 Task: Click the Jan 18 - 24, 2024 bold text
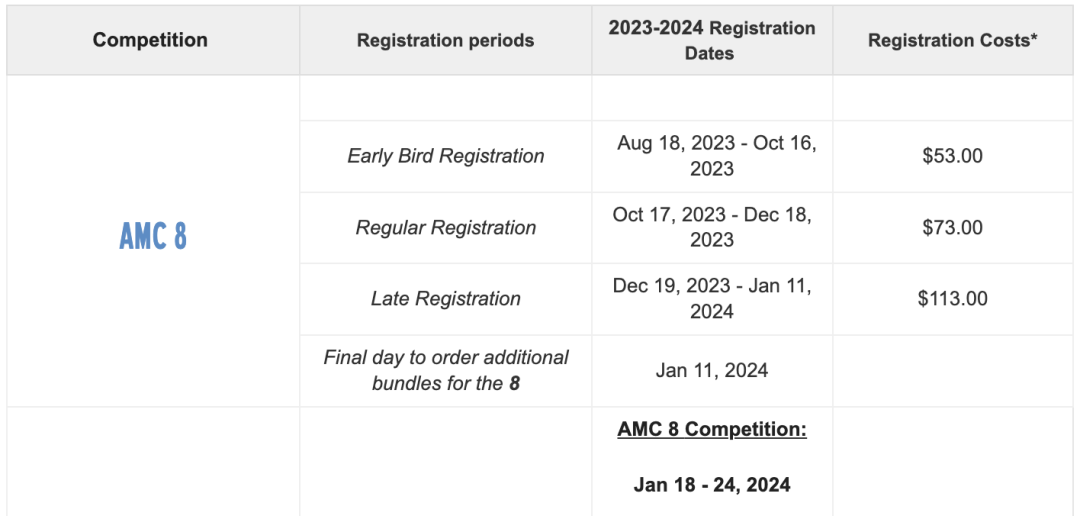[712, 485]
